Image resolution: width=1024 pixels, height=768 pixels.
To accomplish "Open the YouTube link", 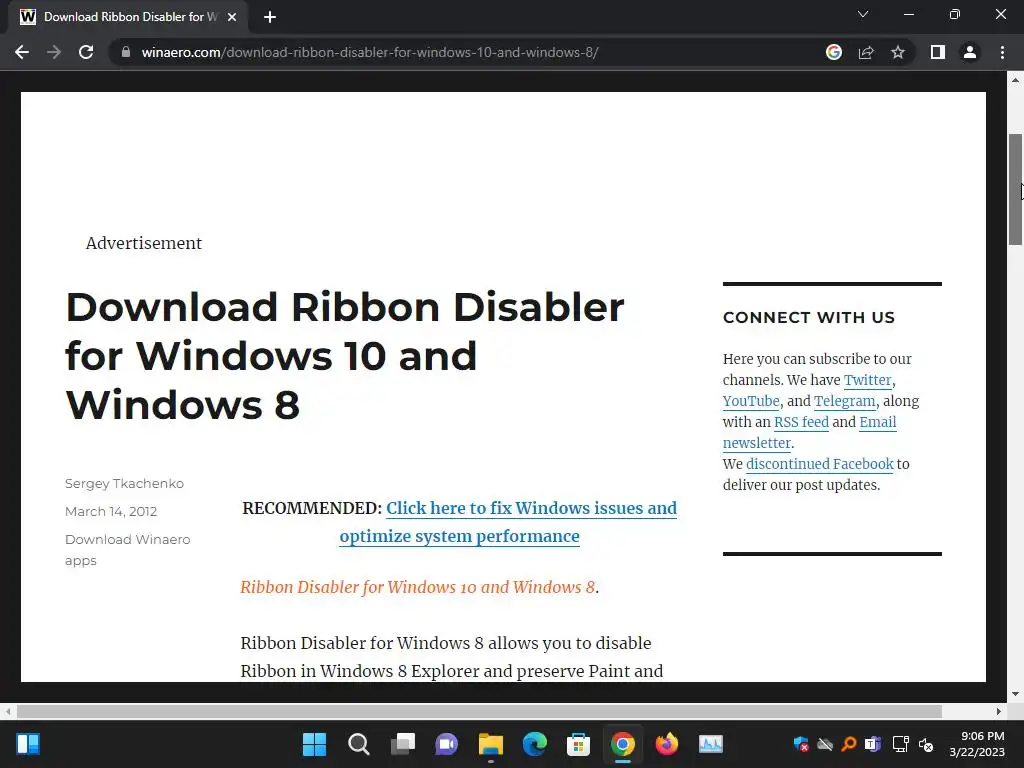I will coord(751,401).
